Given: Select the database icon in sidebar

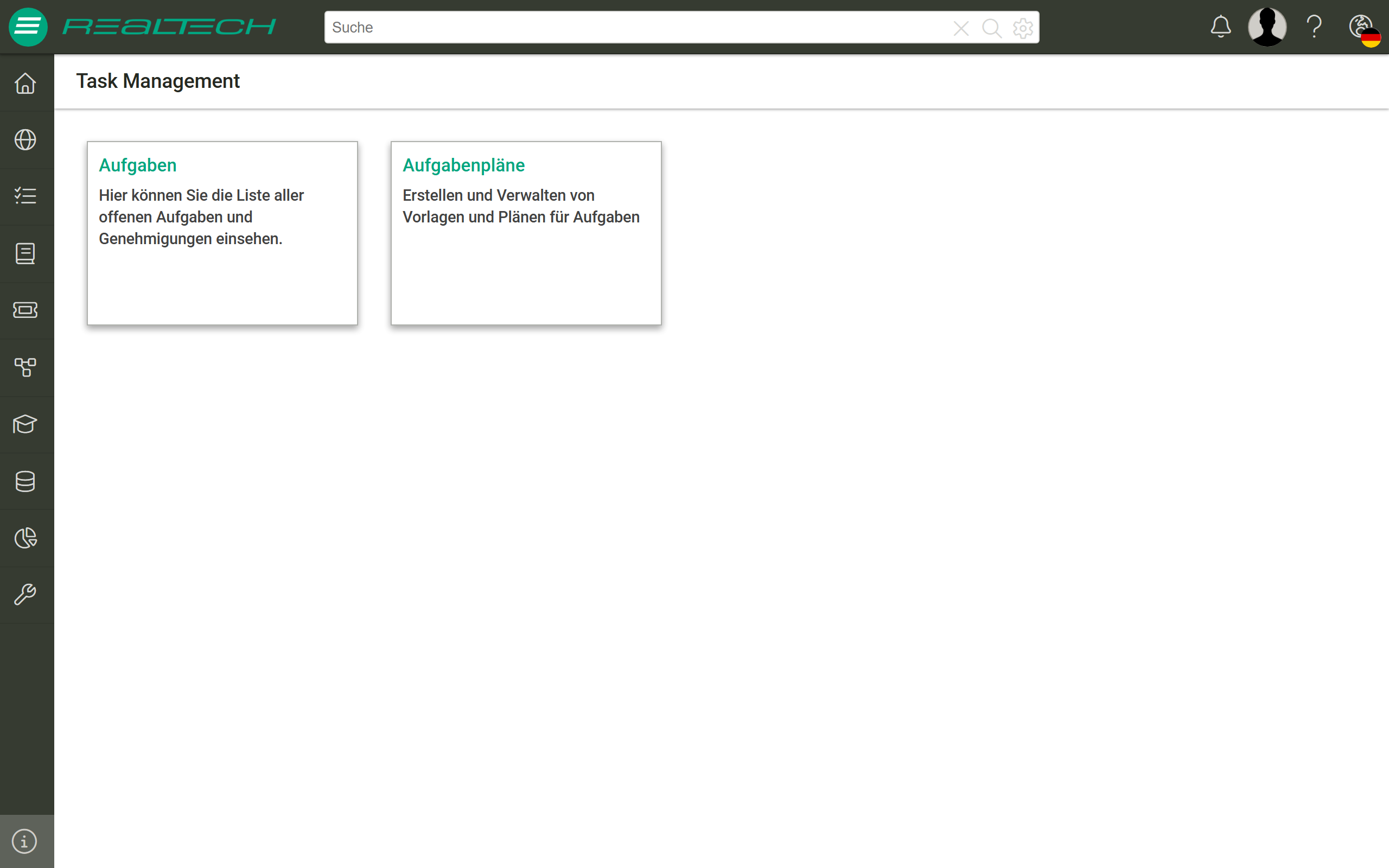Looking at the screenshot, I should pos(26,481).
